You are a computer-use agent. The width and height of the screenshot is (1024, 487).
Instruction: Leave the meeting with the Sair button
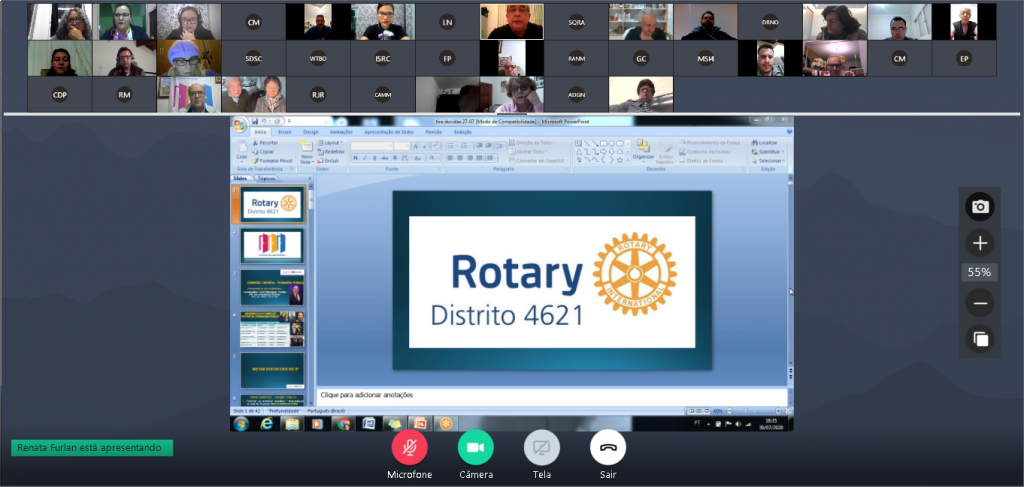607,447
